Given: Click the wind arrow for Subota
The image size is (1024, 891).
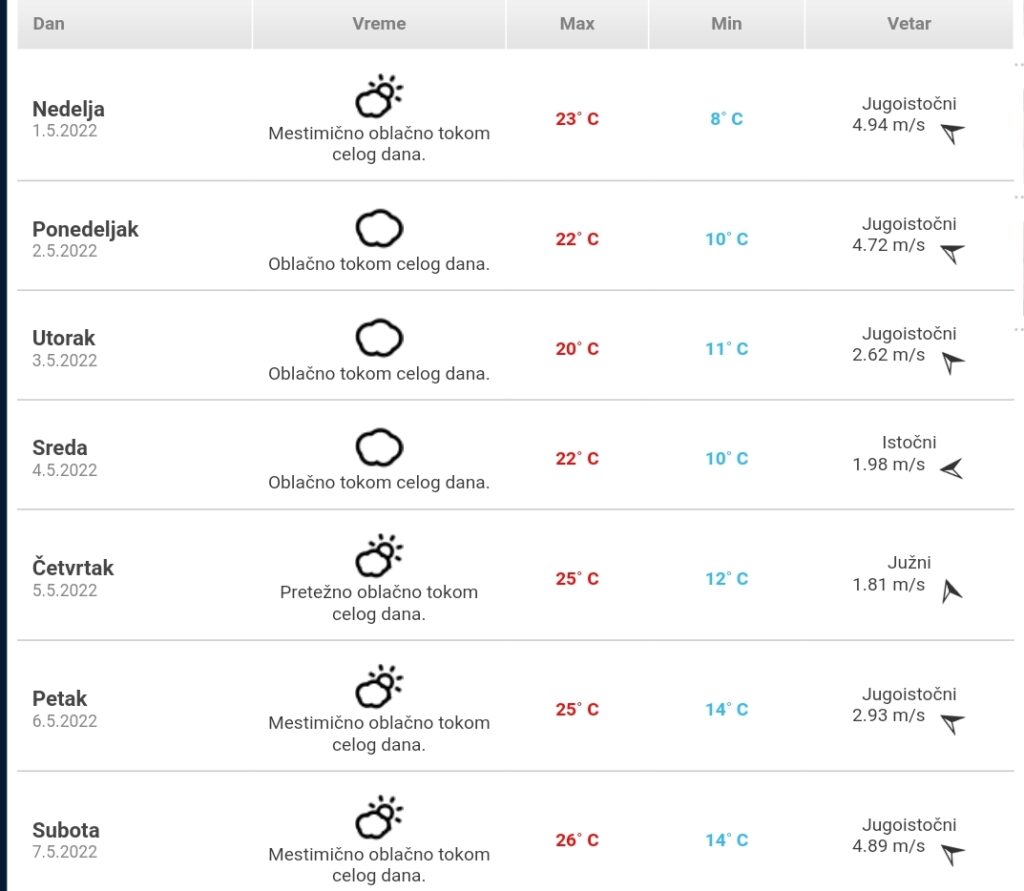Looking at the screenshot, I should click(x=952, y=854).
